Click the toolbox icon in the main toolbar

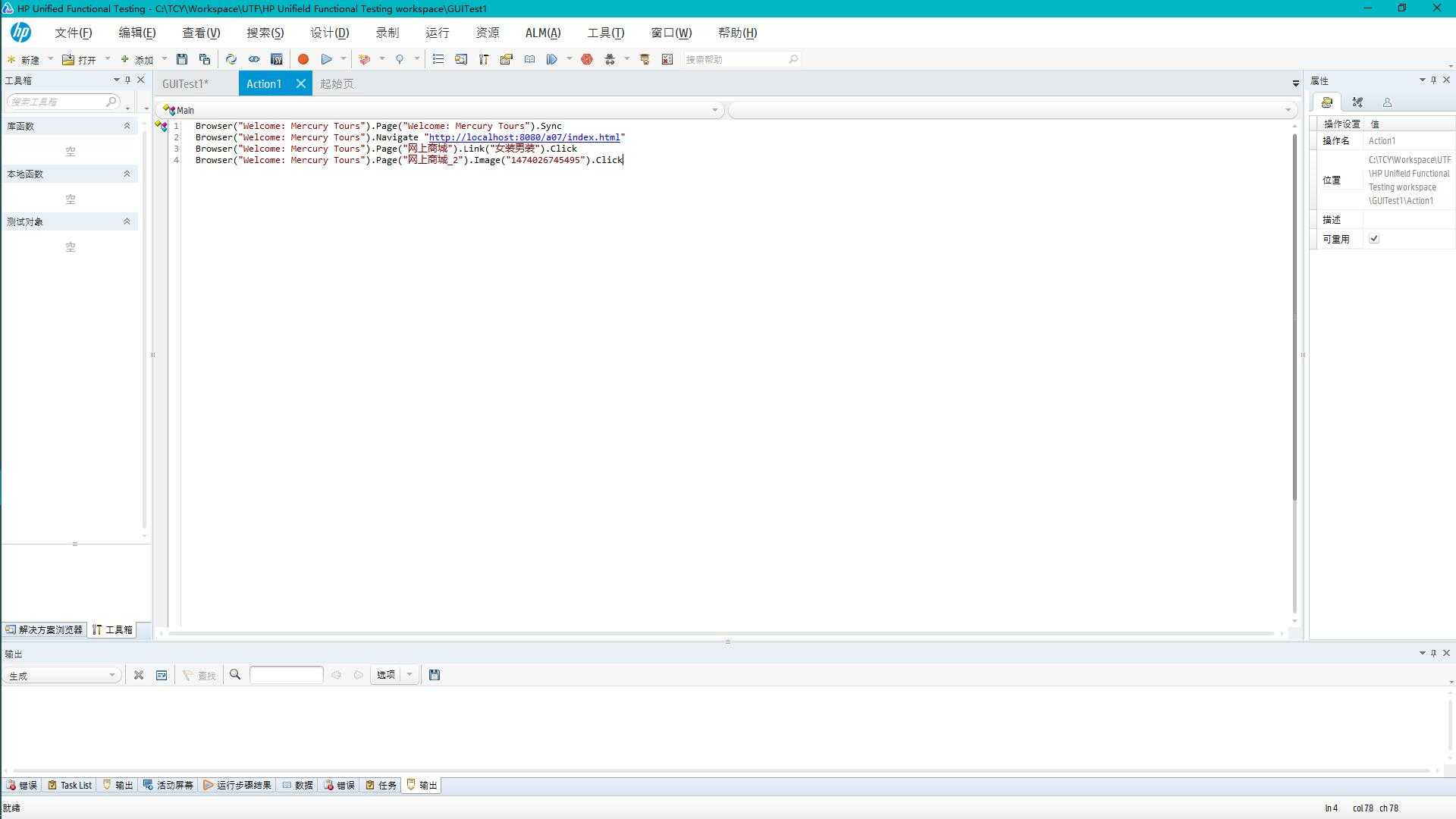point(484,59)
